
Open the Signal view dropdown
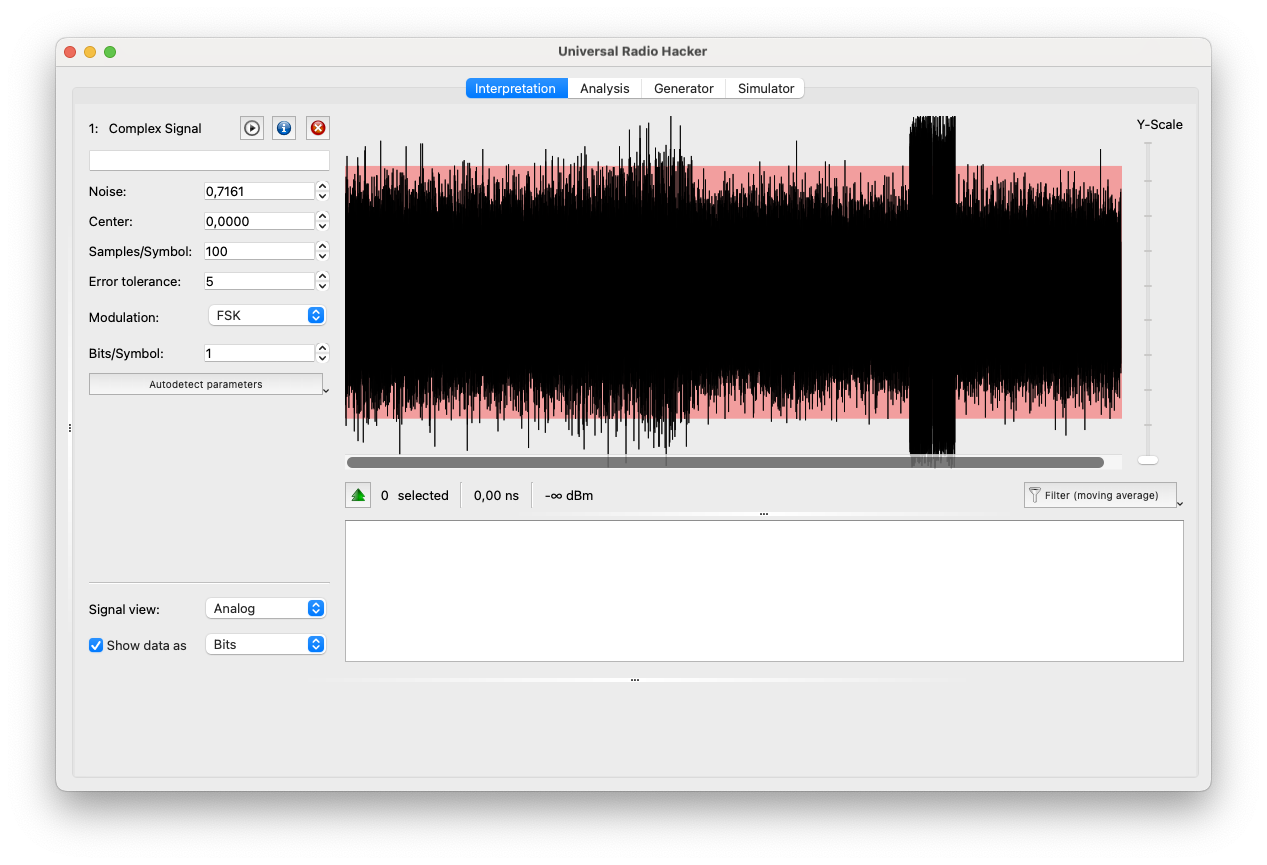[265, 608]
